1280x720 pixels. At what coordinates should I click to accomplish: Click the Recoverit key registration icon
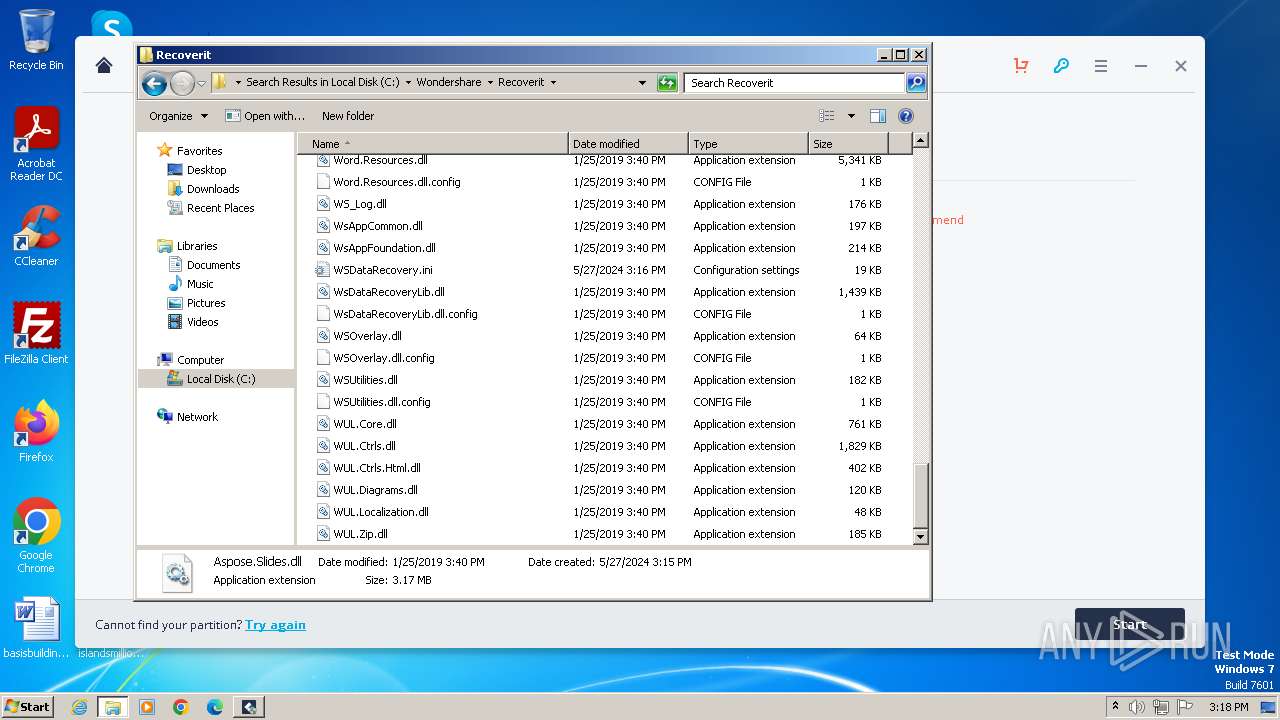1061,66
